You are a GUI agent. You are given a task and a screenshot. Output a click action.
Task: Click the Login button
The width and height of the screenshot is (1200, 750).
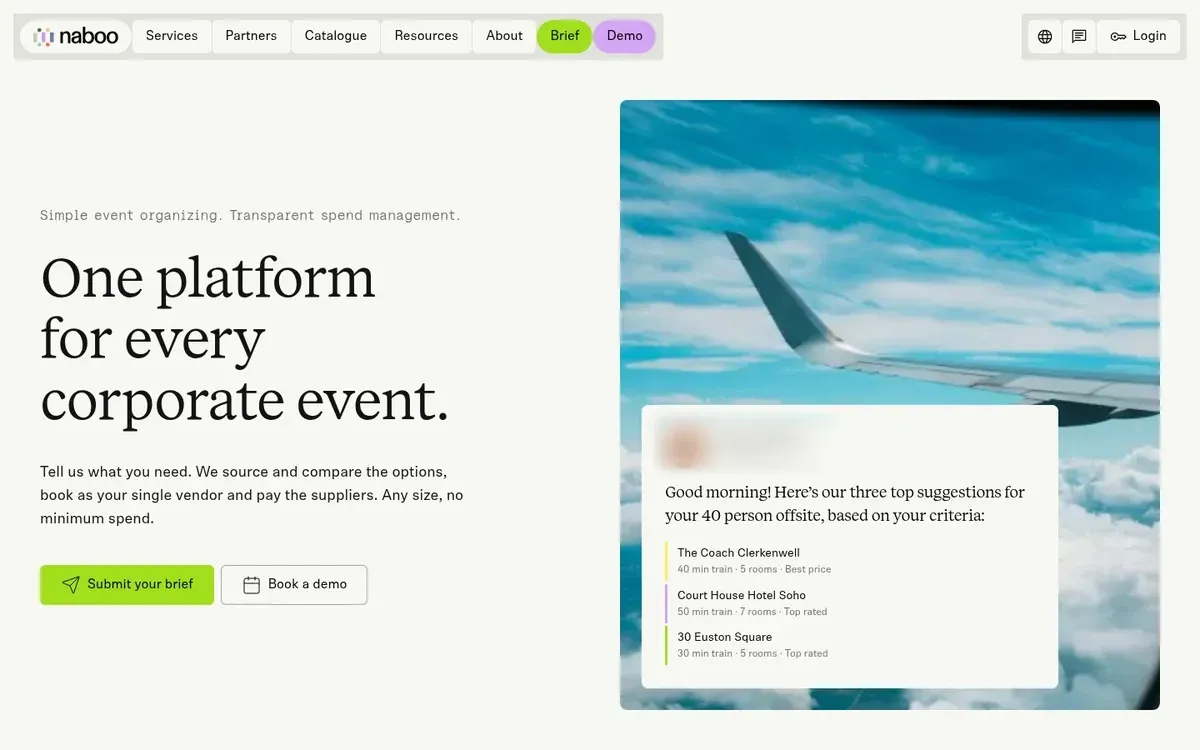1138,36
